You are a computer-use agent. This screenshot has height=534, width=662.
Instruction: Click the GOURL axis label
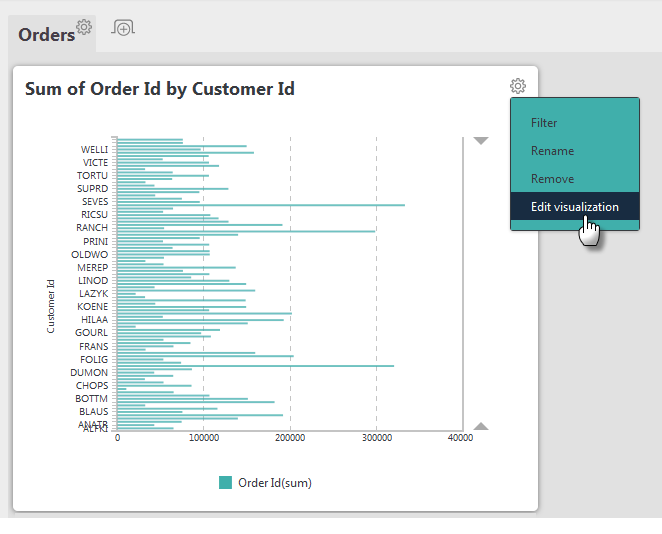click(92, 333)
